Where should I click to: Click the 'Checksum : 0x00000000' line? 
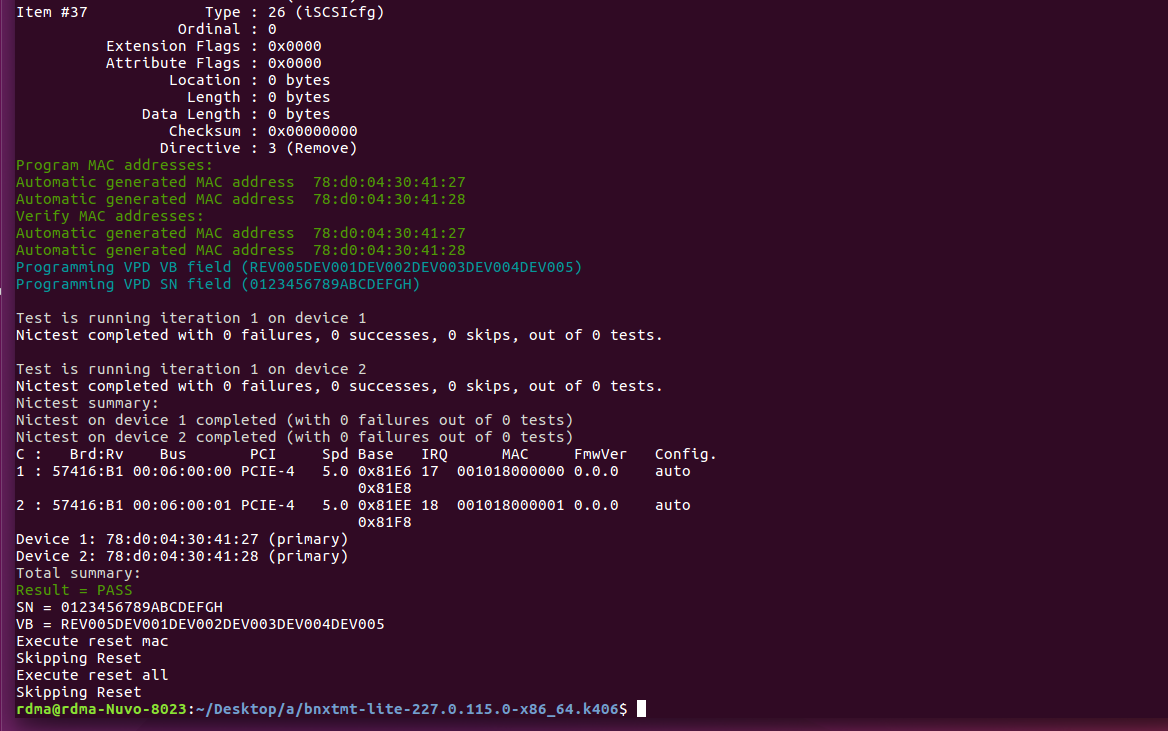(262, 131)
